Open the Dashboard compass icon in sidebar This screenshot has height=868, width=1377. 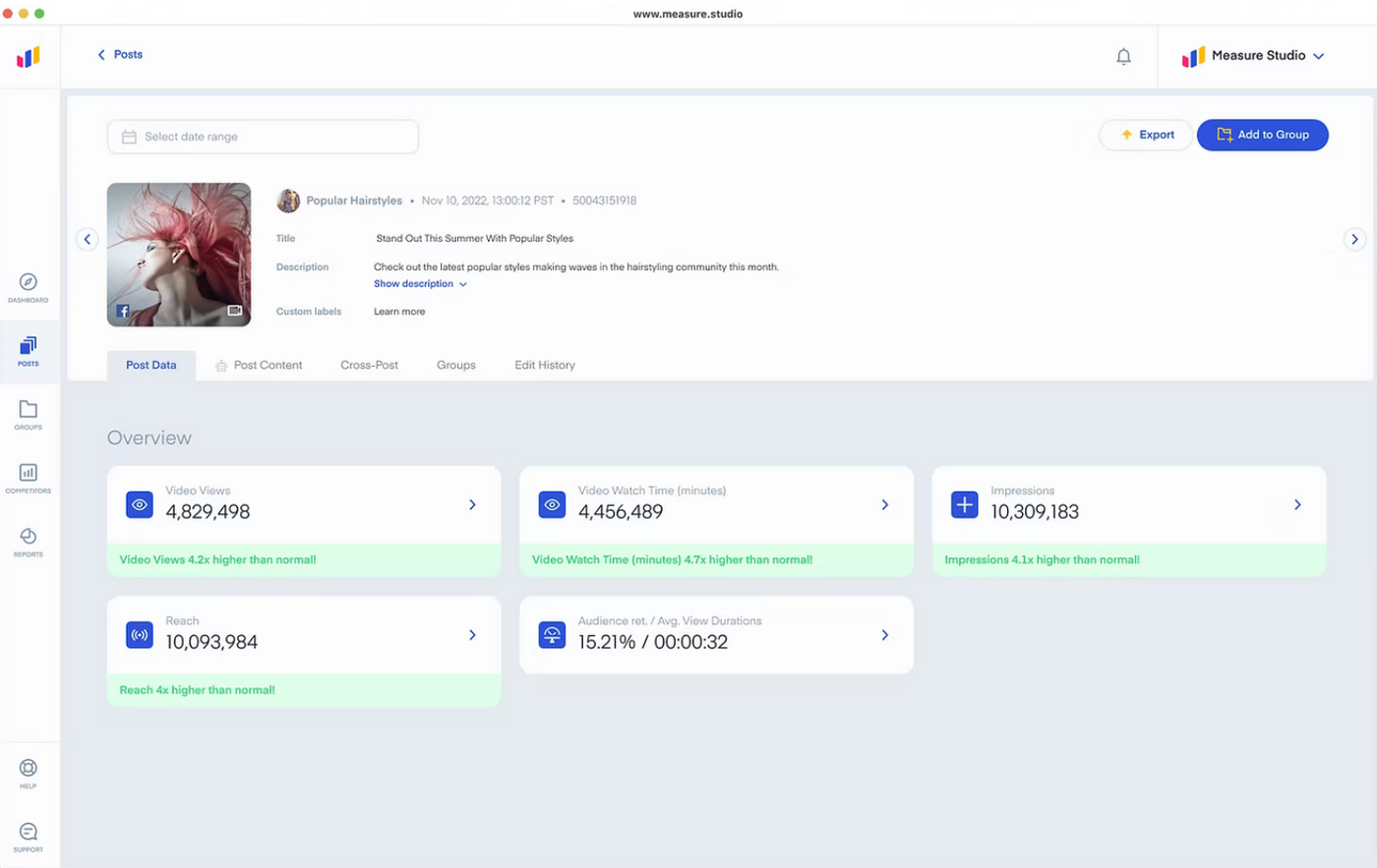point(29,282)
